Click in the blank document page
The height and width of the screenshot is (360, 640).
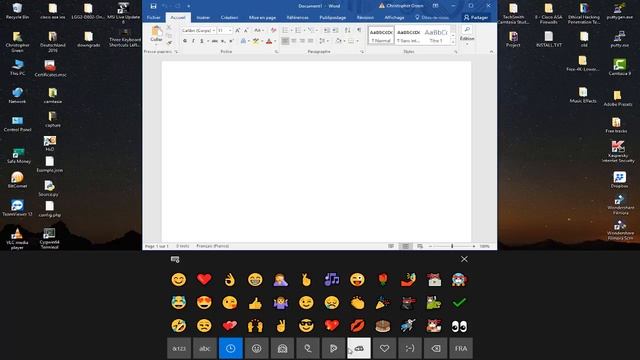316,151
